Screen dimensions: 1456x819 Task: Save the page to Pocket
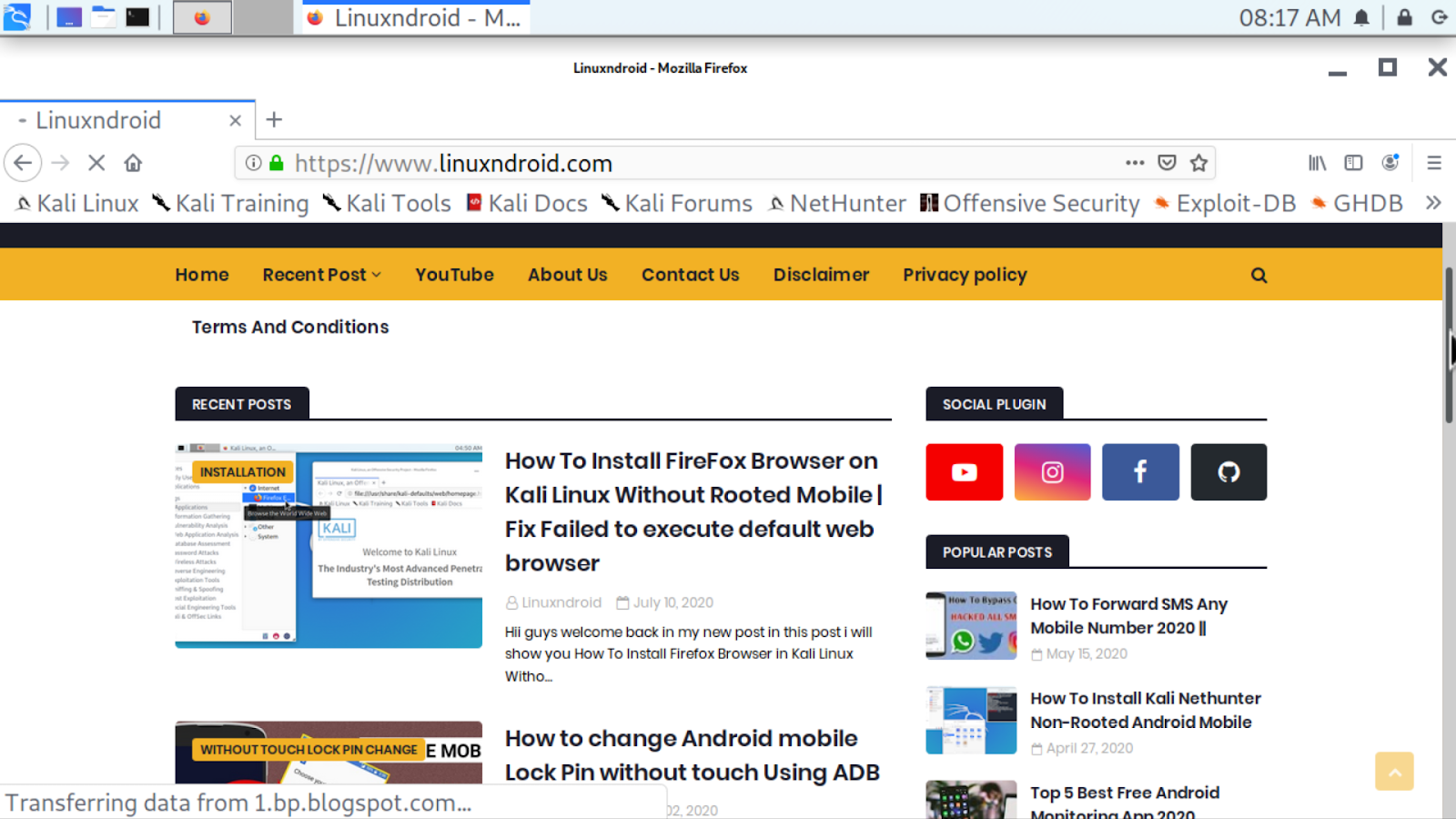(x=1167, y=163)
